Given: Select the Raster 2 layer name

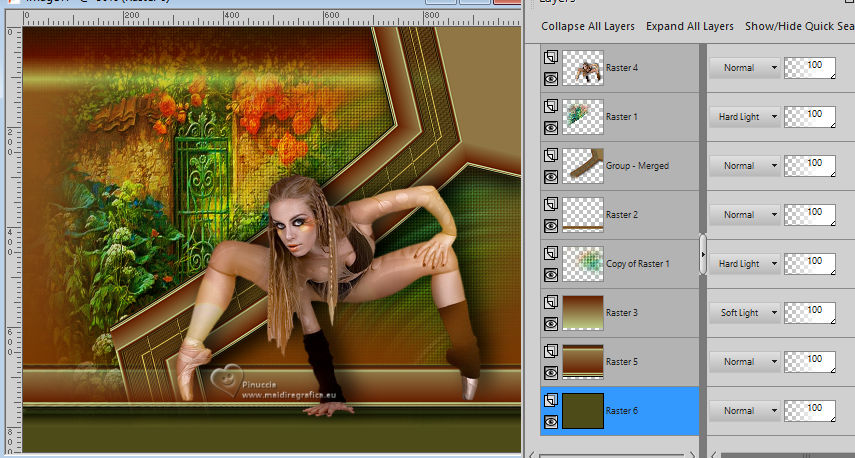Looking at the screenshot, I should click(622, 215).
